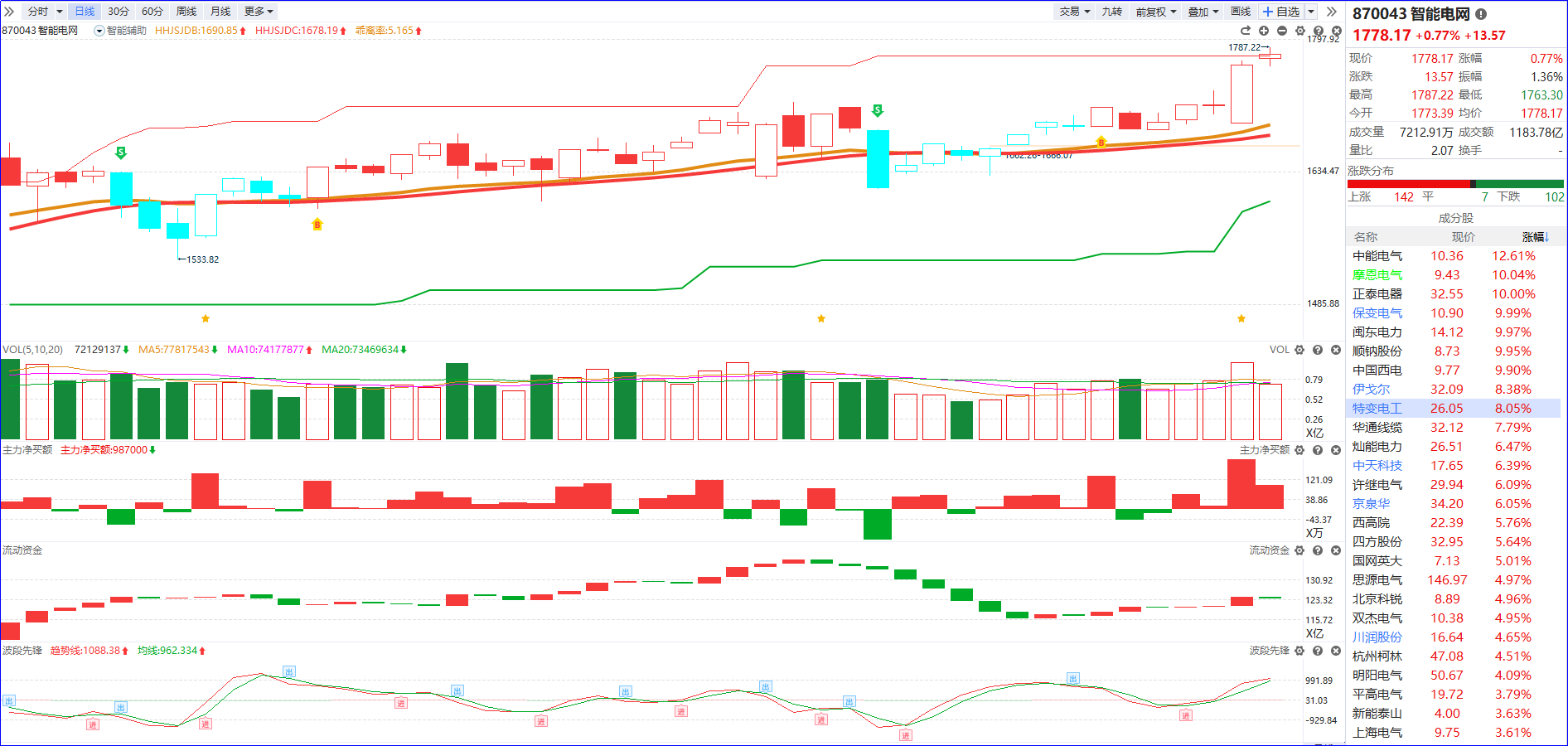Open help for 主力净买额 indicator
Viewport: 1568px width, 746px height.
1318,450
